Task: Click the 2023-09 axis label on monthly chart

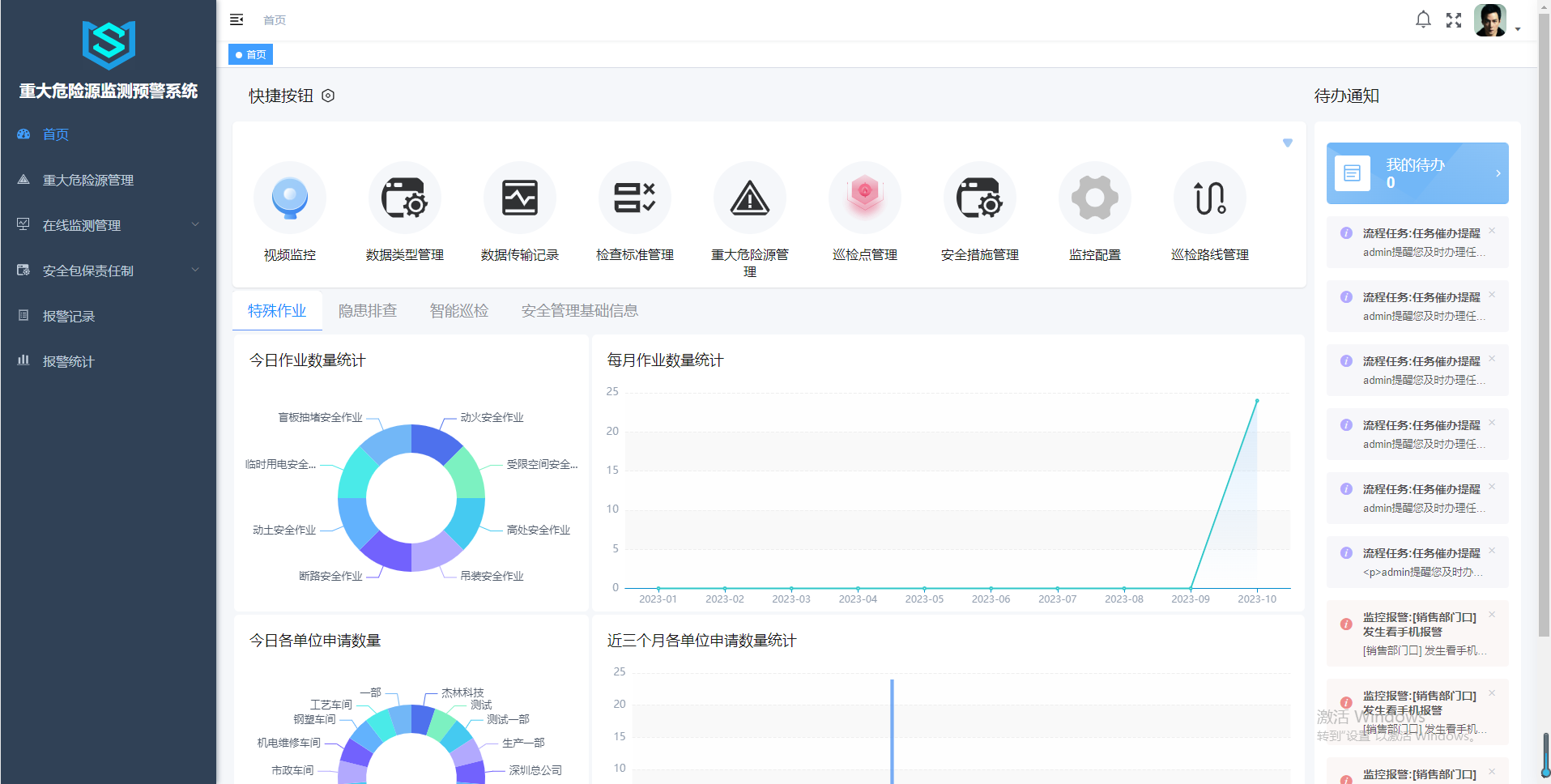Action: [x=1191, y=599]
